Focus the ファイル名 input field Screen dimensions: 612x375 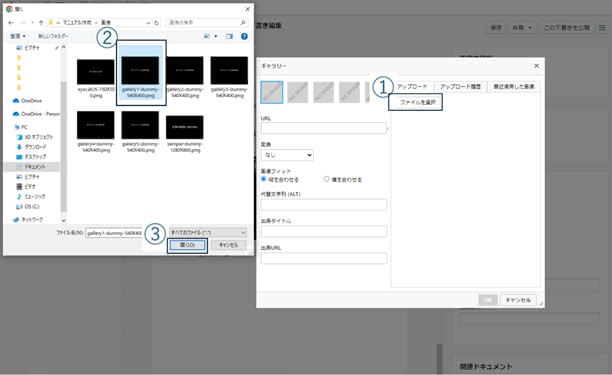(114, 233)
